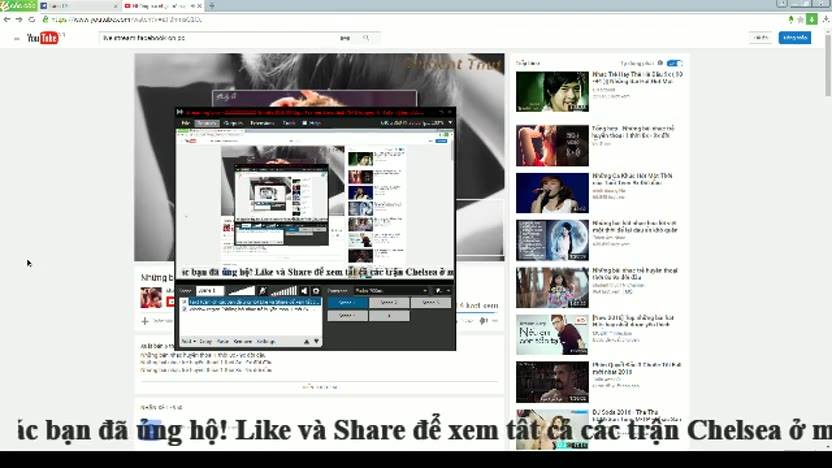Click the XSplit scene name field
The width and height of the screenshot is (832, 468).
pos(210,291)
